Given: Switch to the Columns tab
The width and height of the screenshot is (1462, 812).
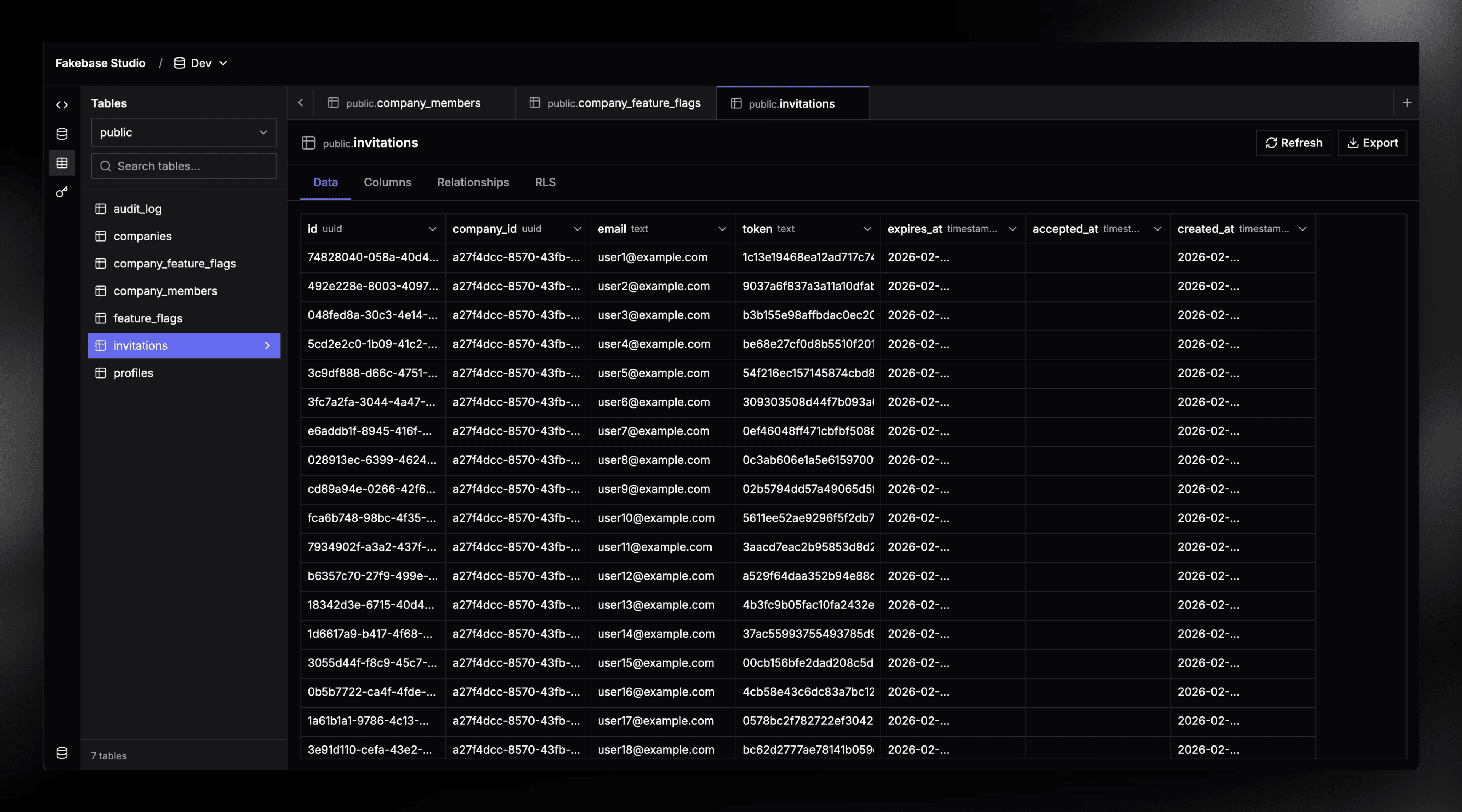Looking at the screenshot, I should coord(388,182).
